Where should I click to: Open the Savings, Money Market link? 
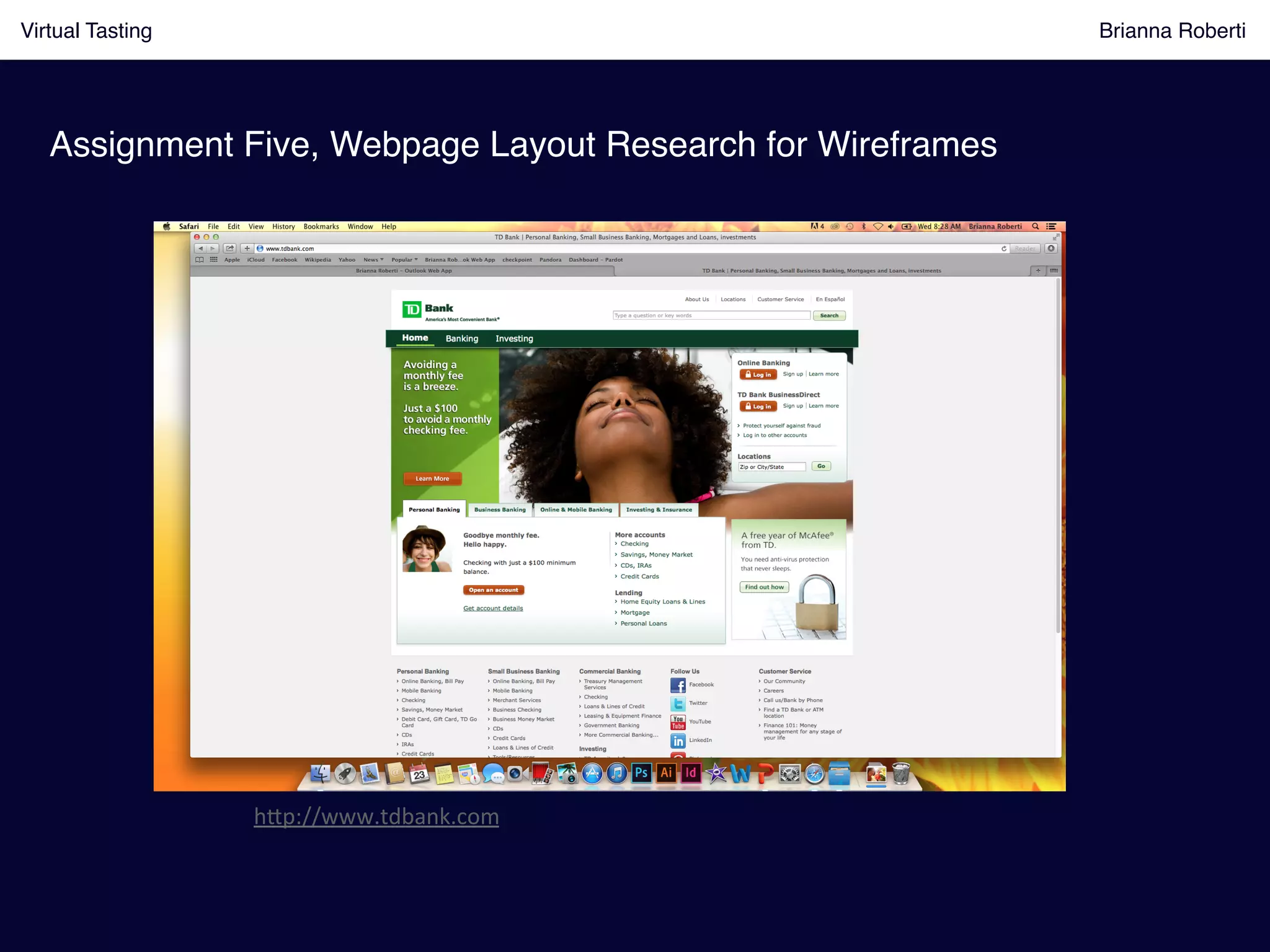click(x=656, y=555)
